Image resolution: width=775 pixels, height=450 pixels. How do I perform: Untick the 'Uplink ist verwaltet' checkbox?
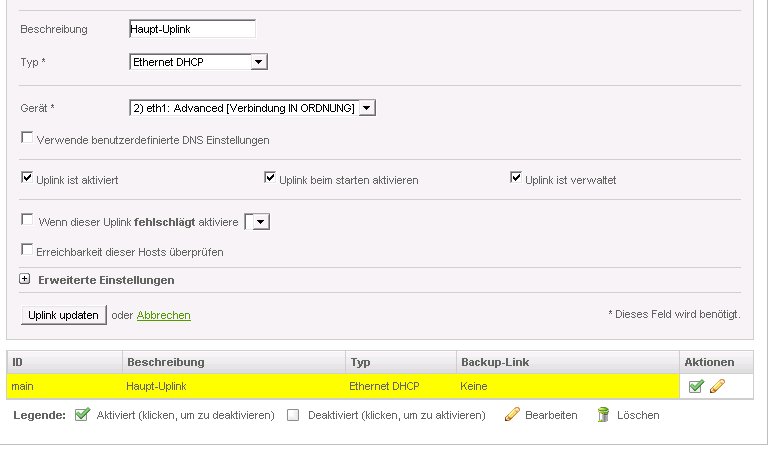pyautogui.click(x=516, y=178)
